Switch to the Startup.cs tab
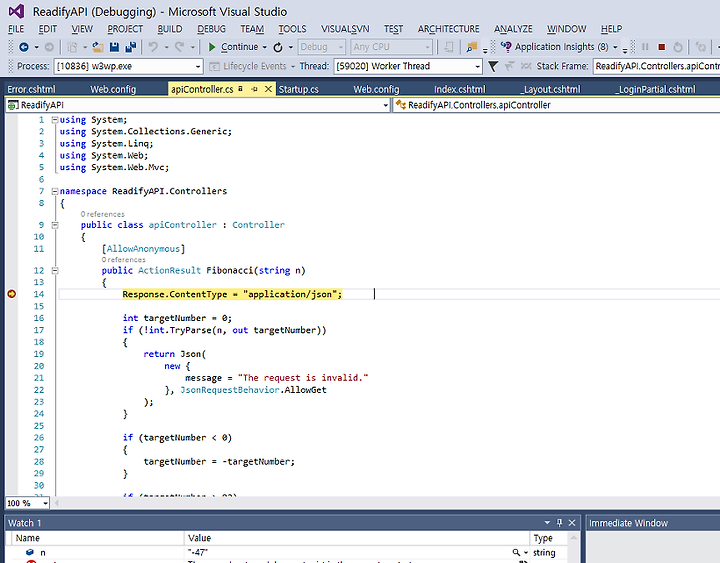Viewport: 720px width, 563px height. pyautogui.click(x=298, y=89)
